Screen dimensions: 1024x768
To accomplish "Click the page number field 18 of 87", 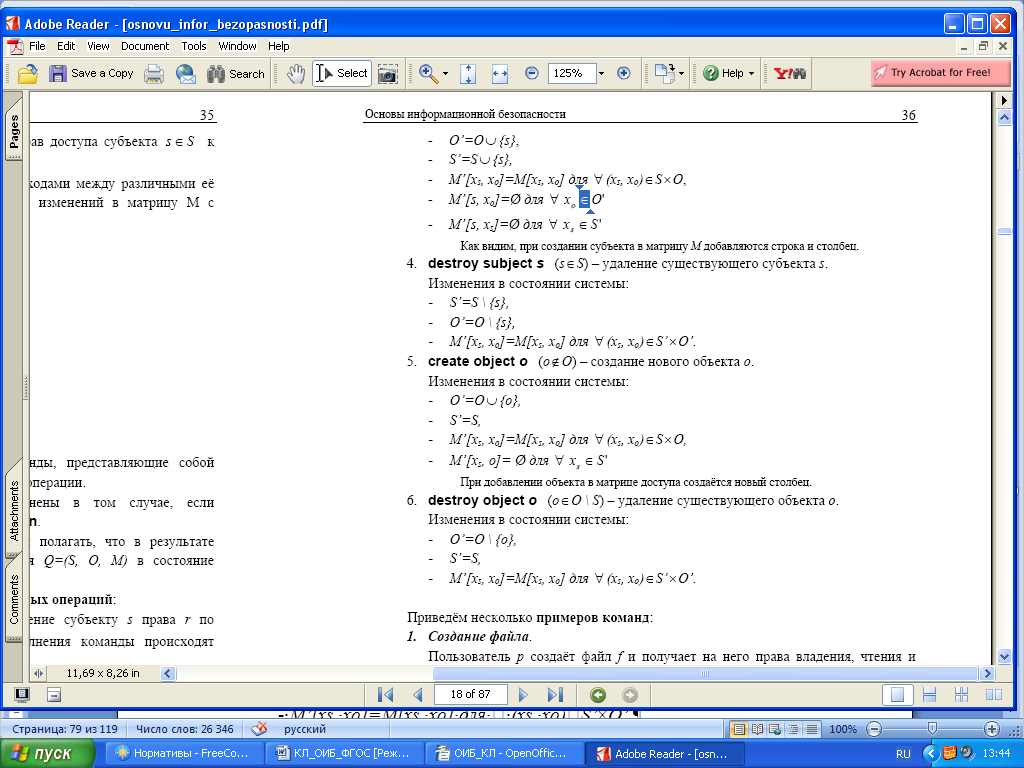I will (x=470, y=694).
